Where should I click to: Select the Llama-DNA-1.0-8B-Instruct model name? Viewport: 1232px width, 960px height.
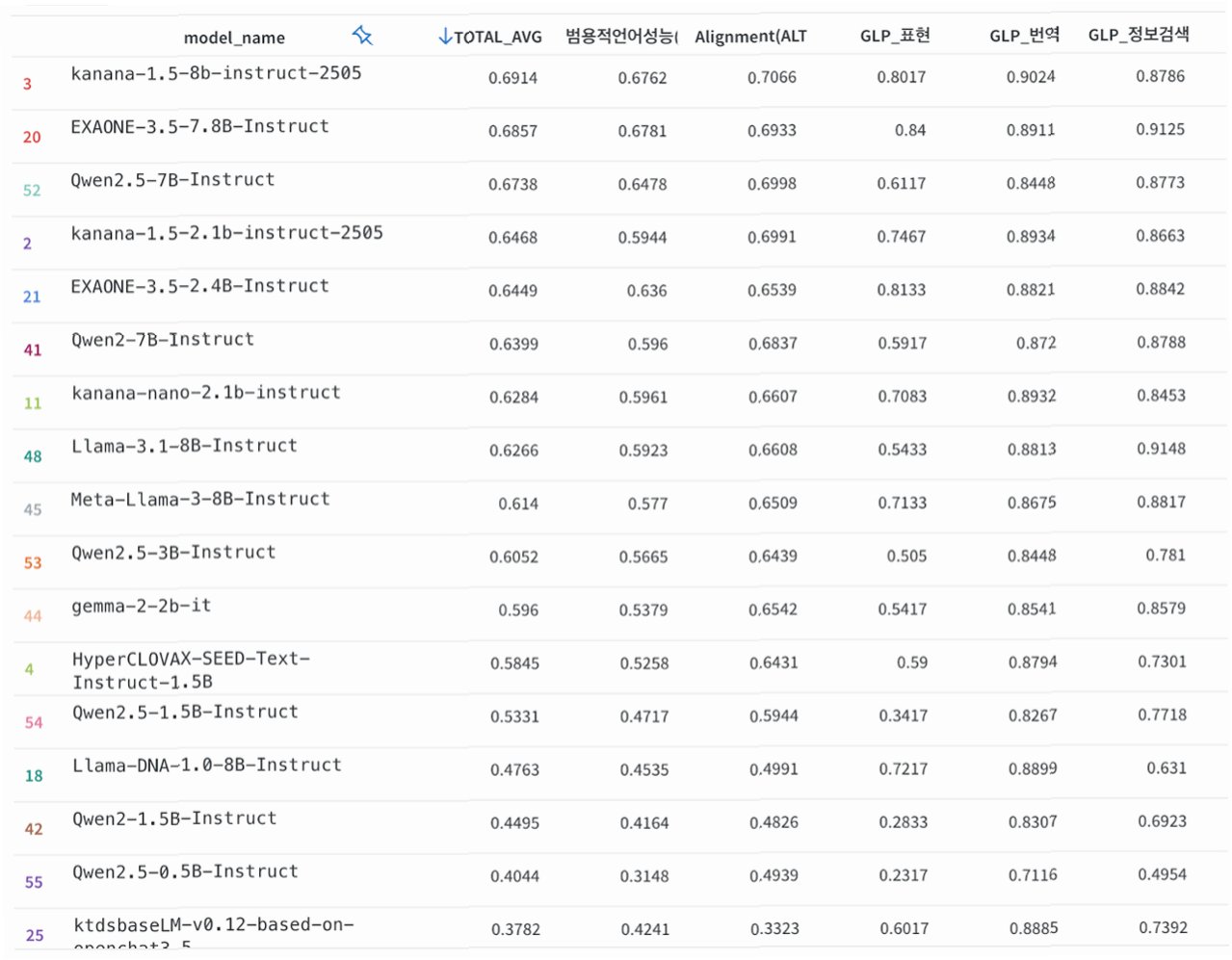pos(206,765)
